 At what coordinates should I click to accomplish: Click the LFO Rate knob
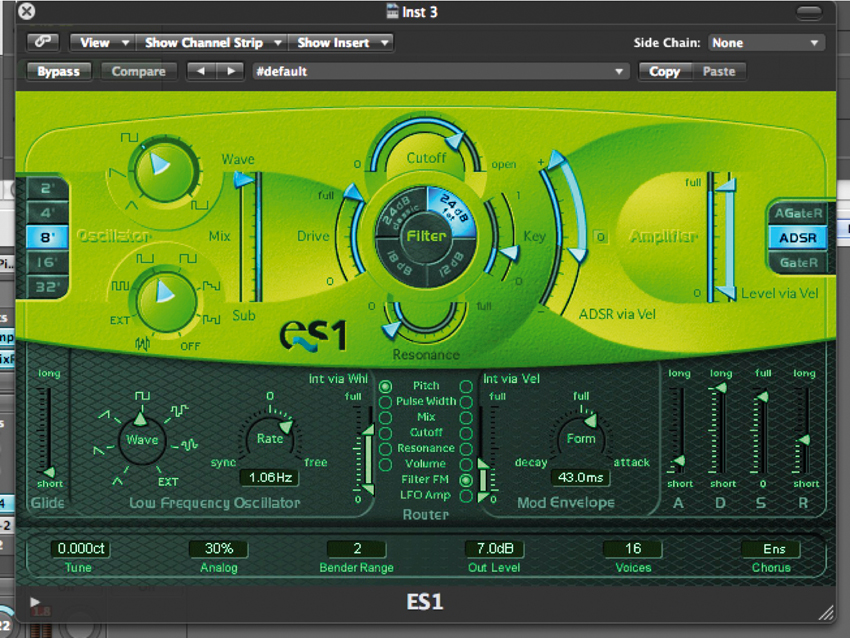click(269, 437)
